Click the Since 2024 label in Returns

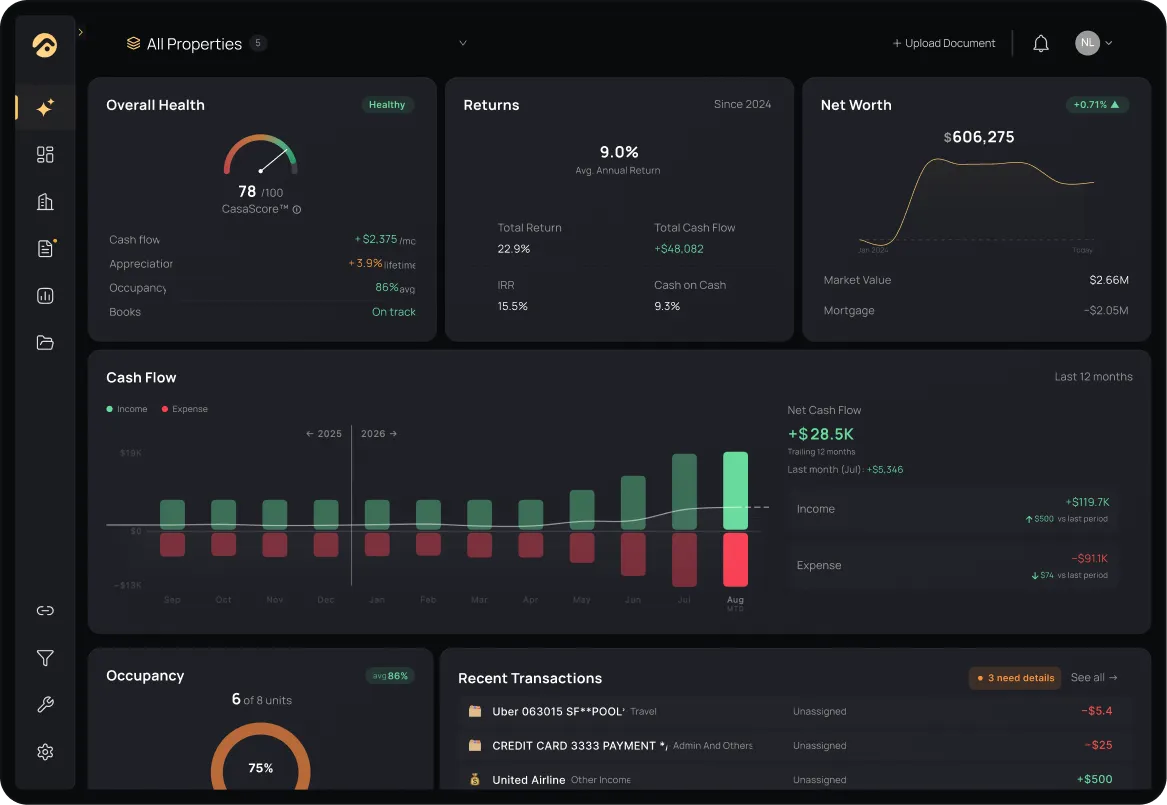(x=742, y=104)
